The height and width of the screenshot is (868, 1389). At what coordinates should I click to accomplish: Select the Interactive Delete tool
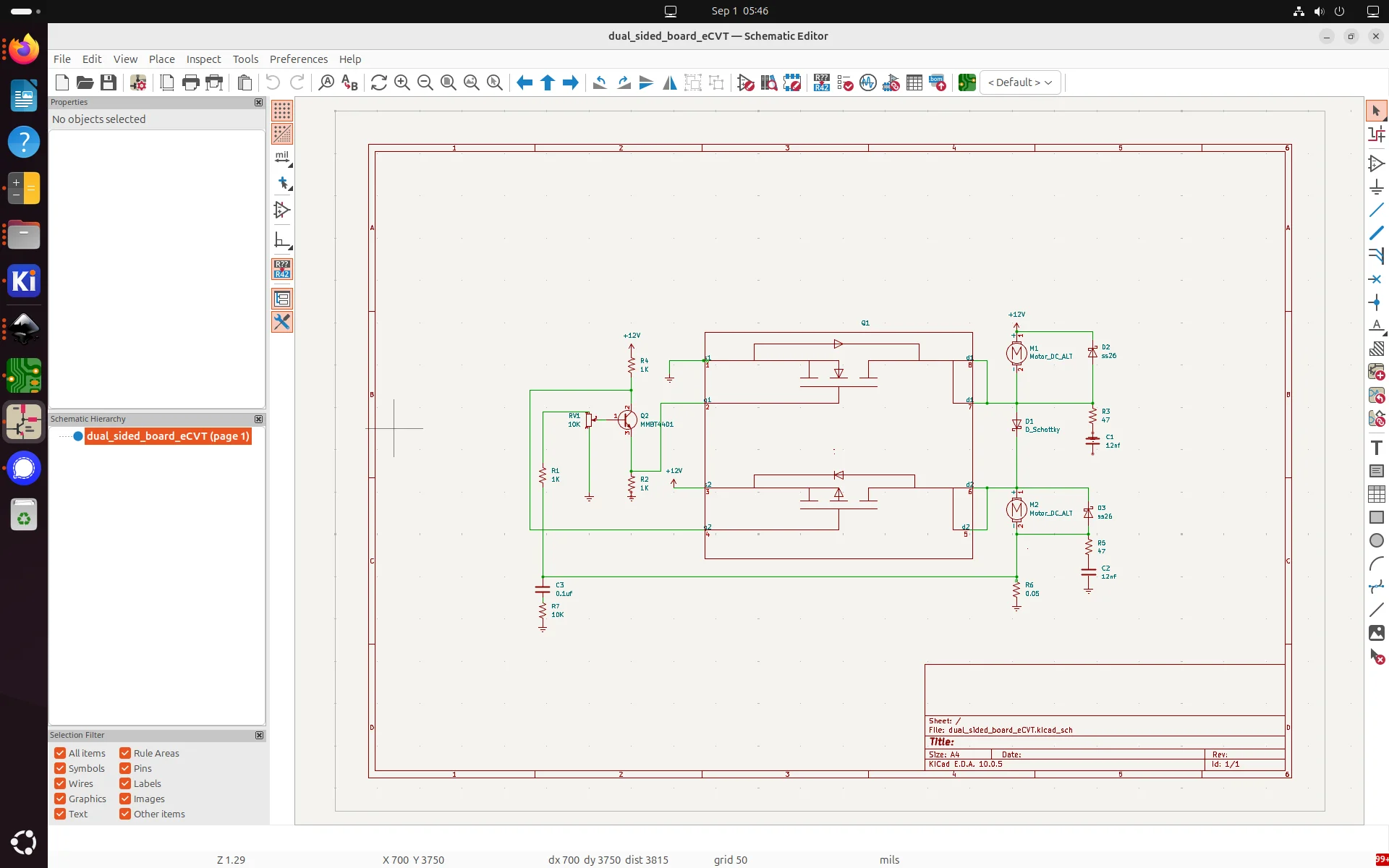pos(1376,657)
